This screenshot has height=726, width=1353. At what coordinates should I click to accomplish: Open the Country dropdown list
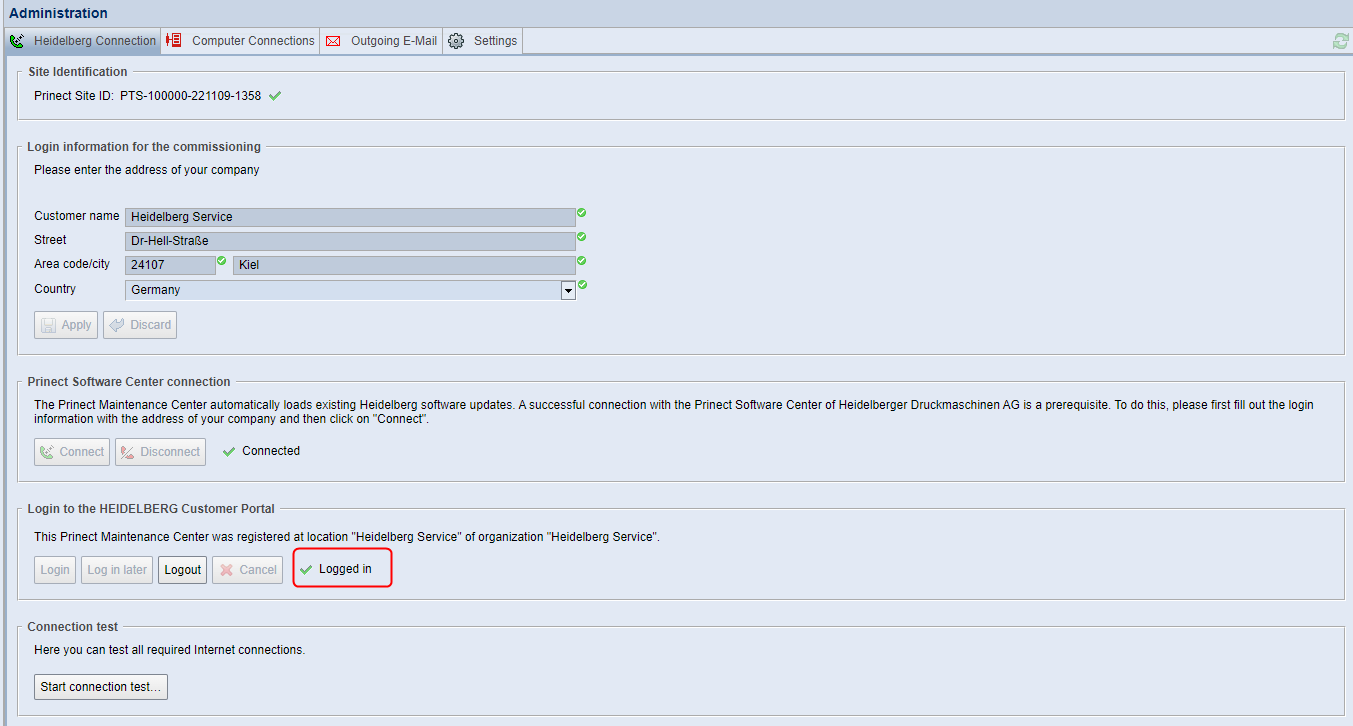coord(568,289)
